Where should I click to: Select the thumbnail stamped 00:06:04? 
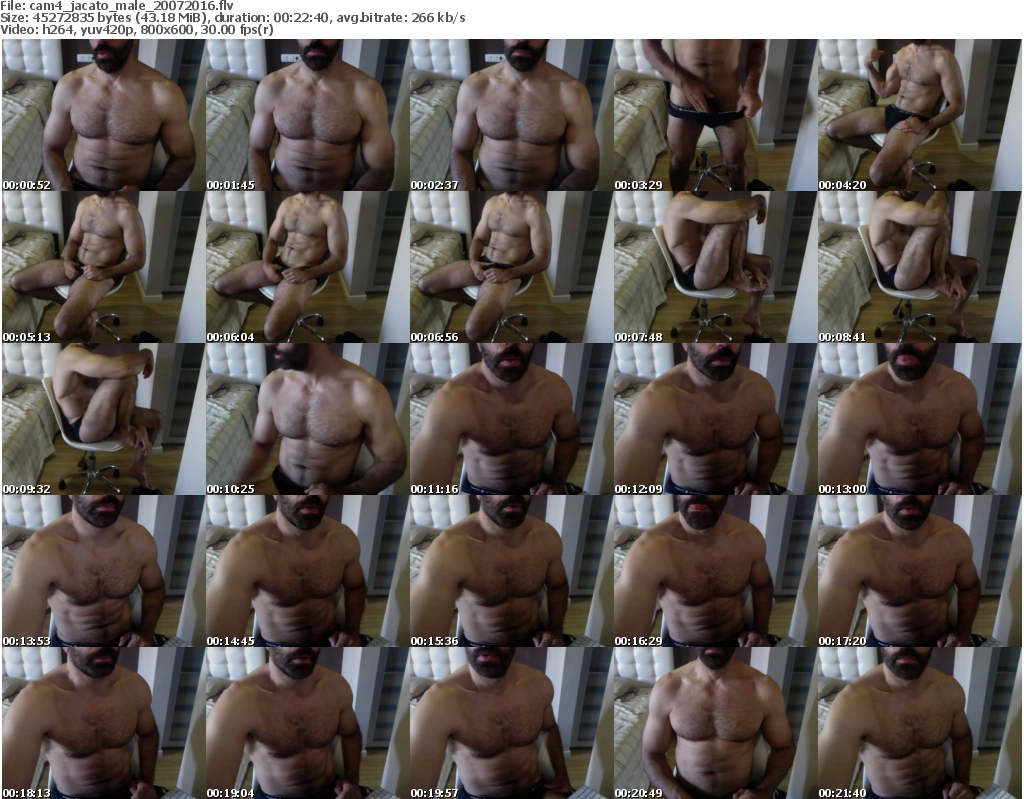coord(308,267)
